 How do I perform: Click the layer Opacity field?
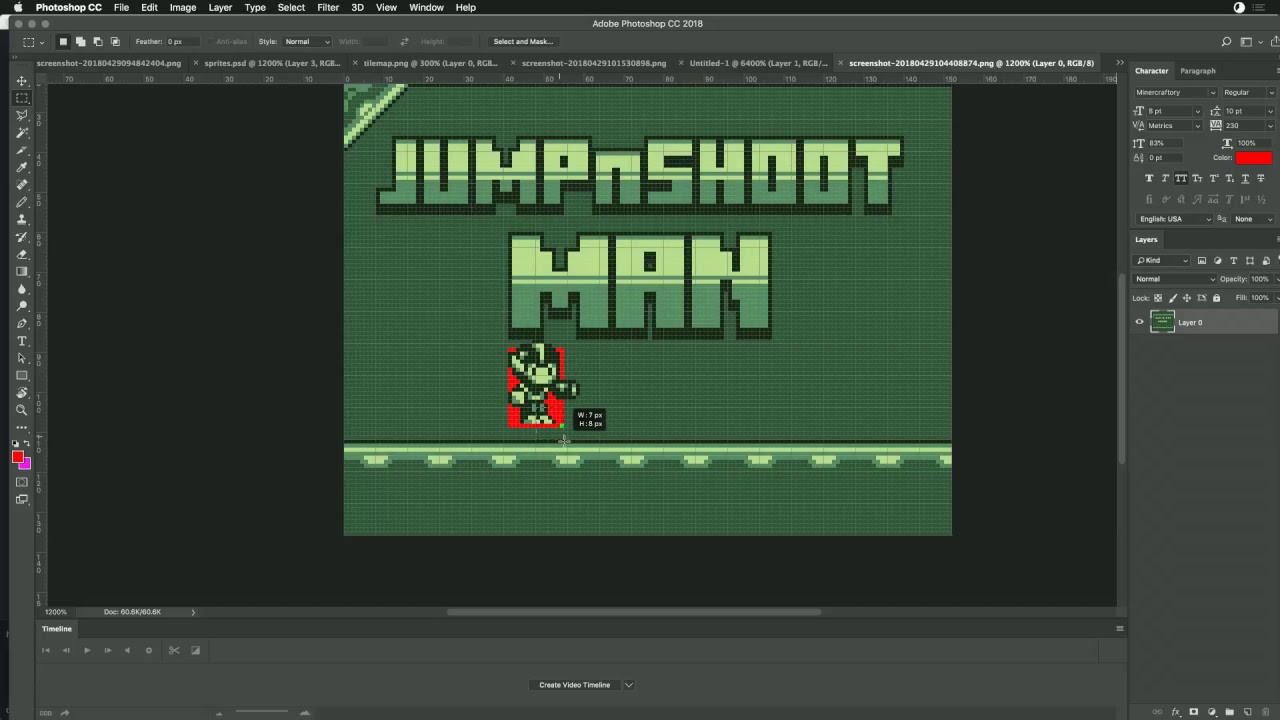point(1260,279)
